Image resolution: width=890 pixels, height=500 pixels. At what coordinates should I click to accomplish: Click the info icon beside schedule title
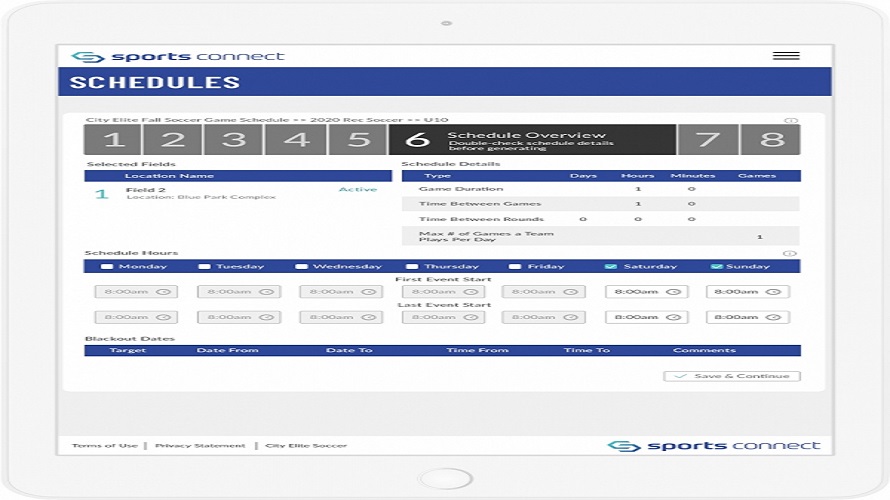(791, 120)
